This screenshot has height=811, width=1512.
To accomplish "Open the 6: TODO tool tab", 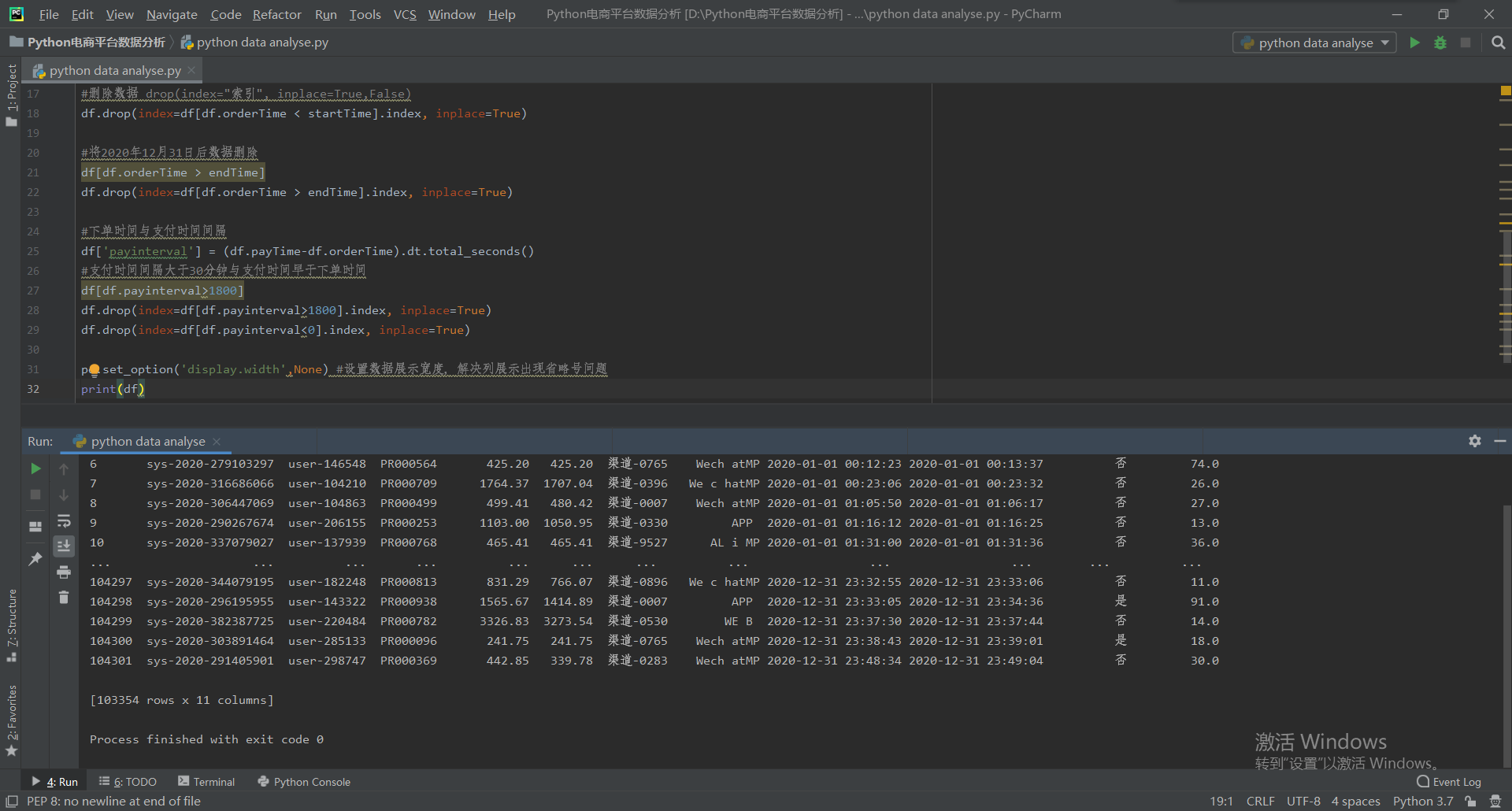I will pyautogui.click(x=128, y=781).
